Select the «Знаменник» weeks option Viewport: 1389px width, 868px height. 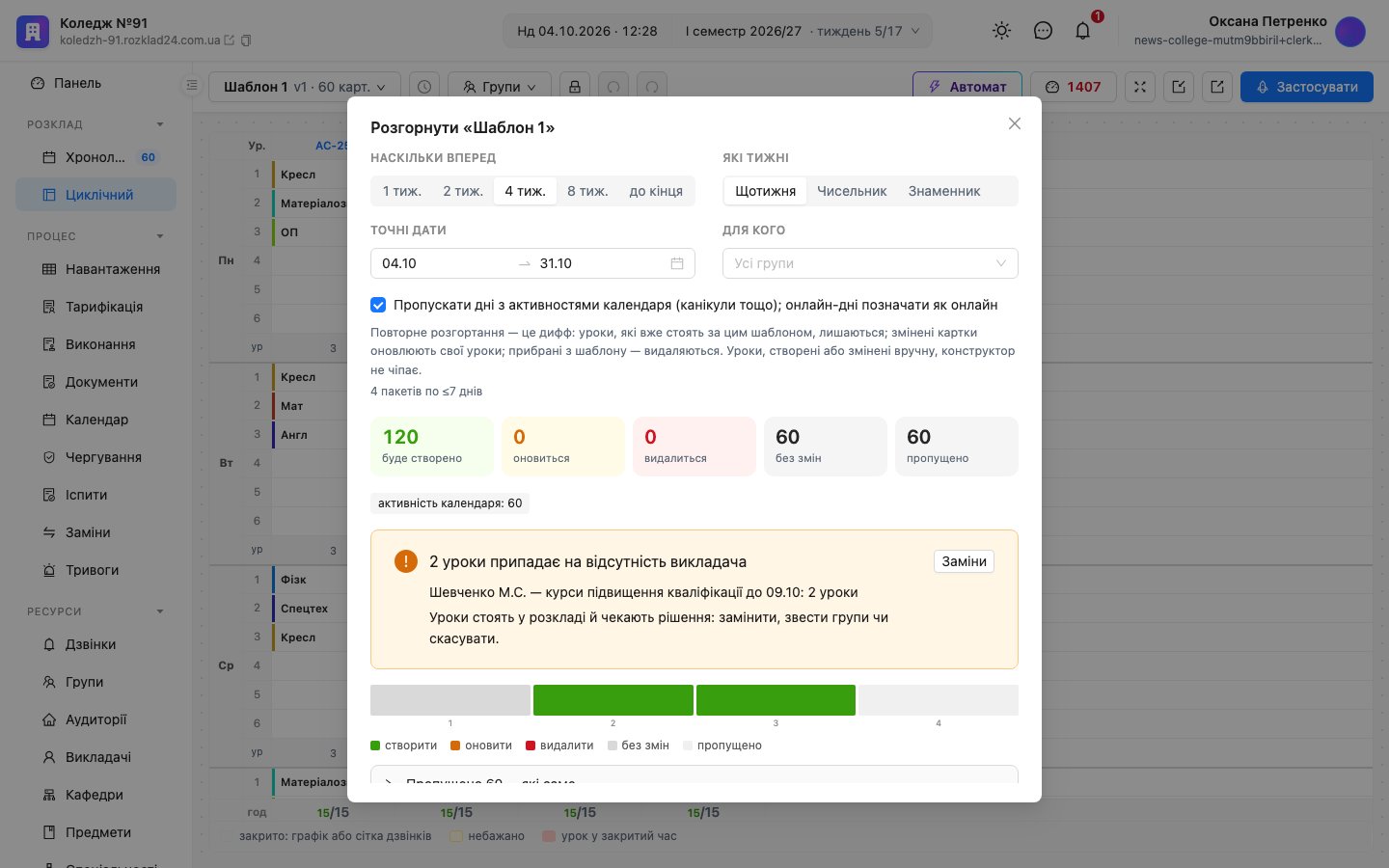click(944, 191)
